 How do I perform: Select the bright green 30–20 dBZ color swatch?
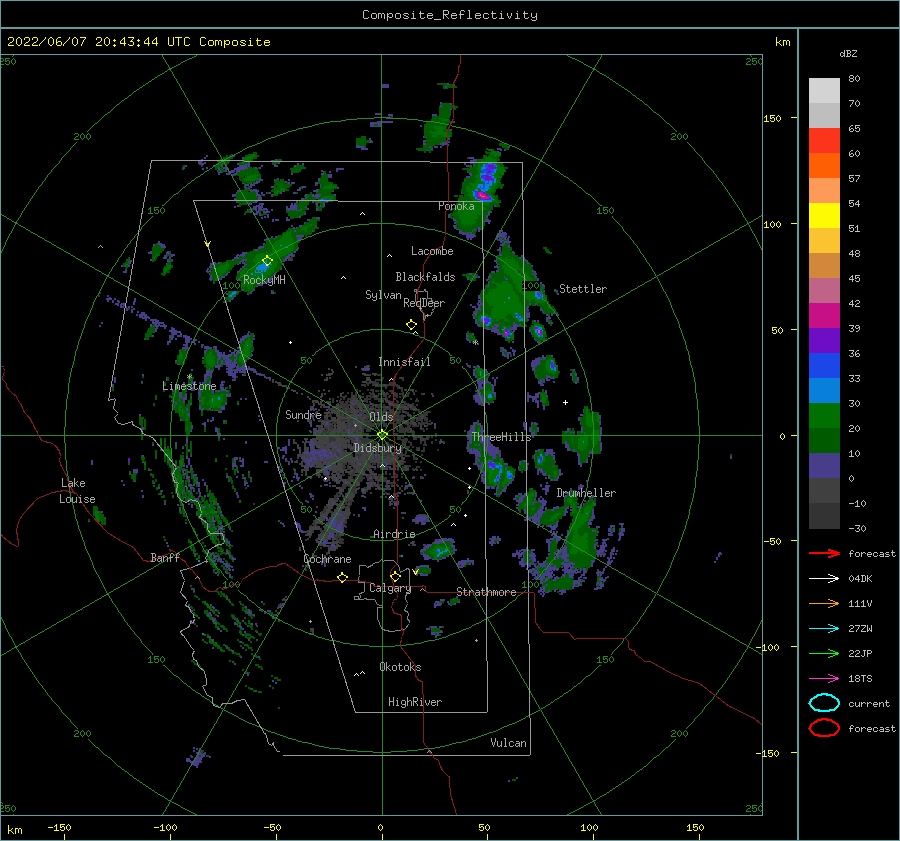tap(824, 416)
